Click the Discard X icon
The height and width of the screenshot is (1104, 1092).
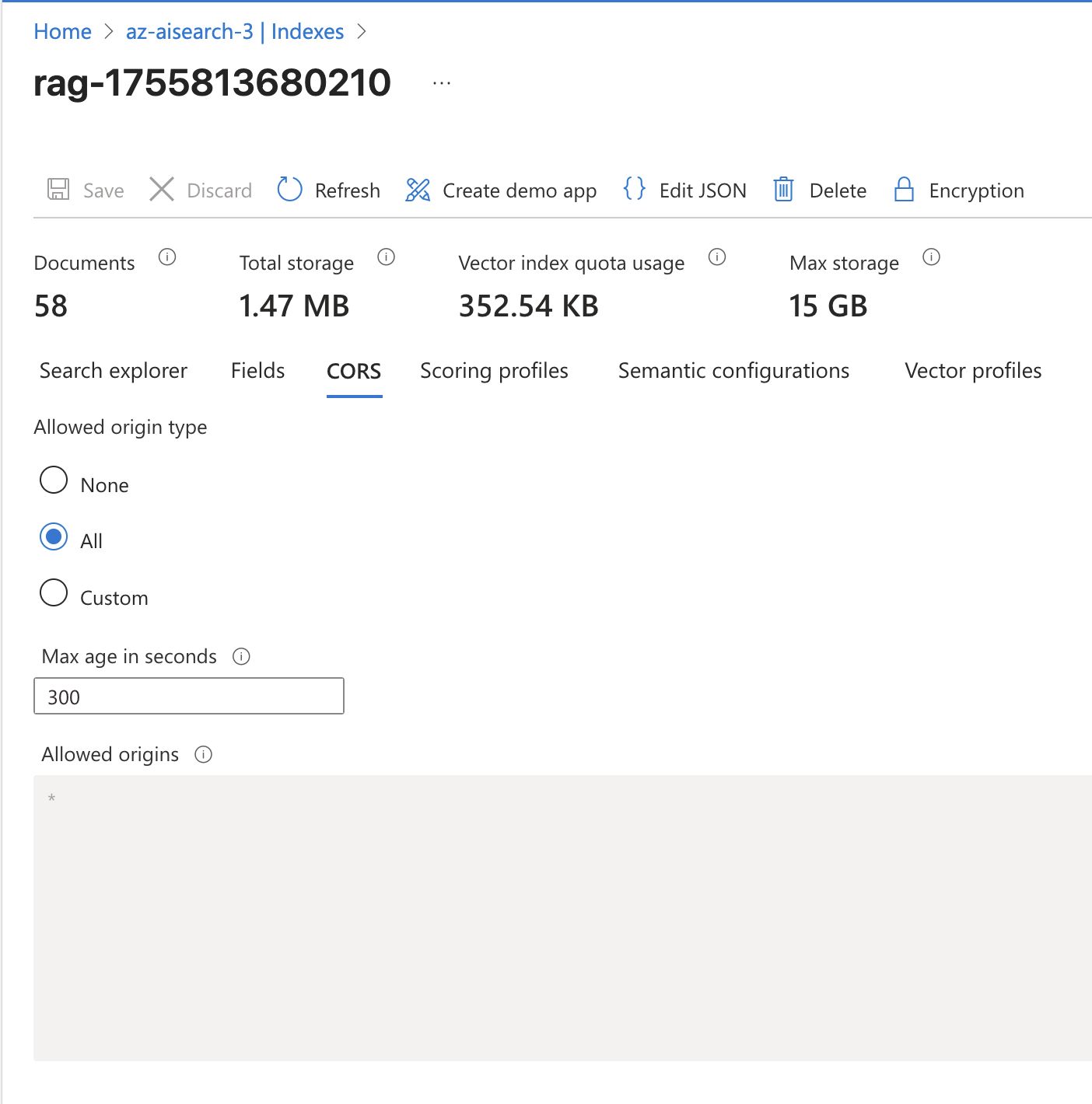(161, 190)
